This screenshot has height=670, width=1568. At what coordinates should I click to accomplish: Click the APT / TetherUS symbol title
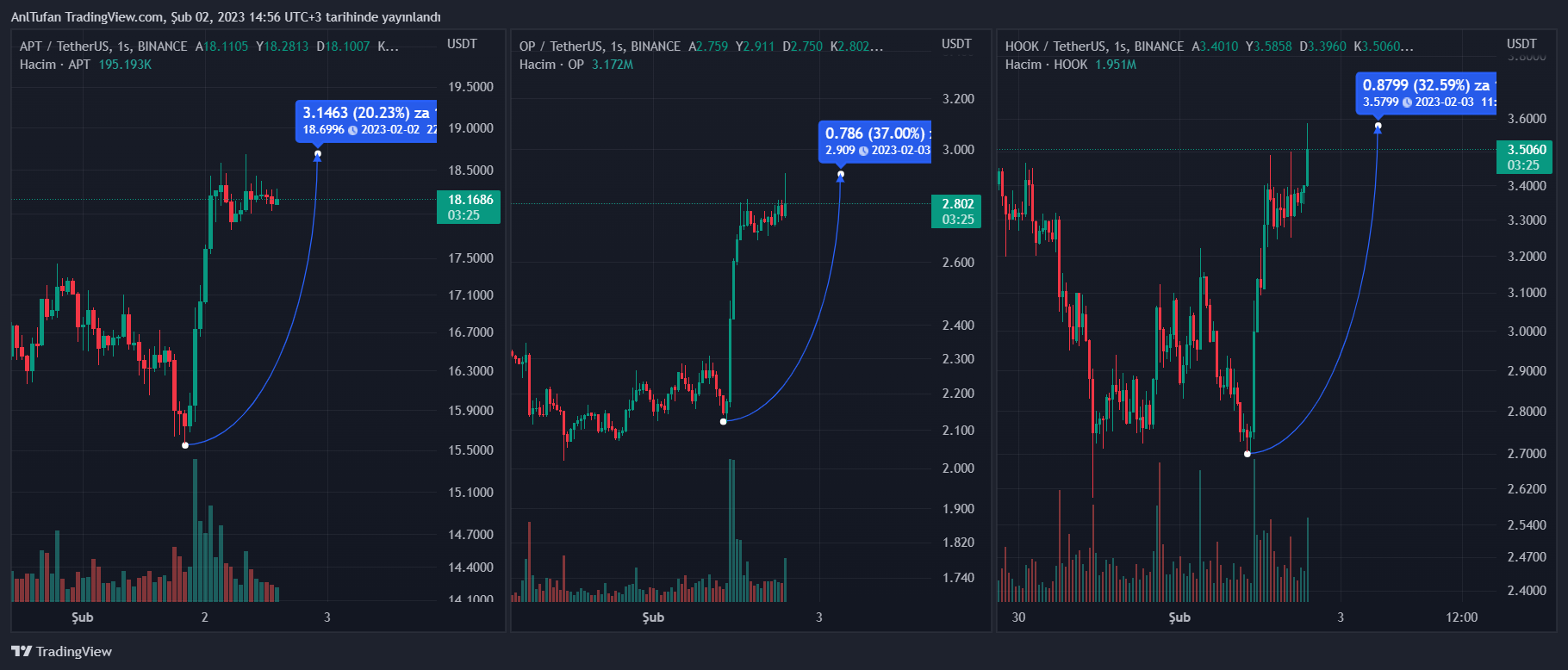(103, 47)
